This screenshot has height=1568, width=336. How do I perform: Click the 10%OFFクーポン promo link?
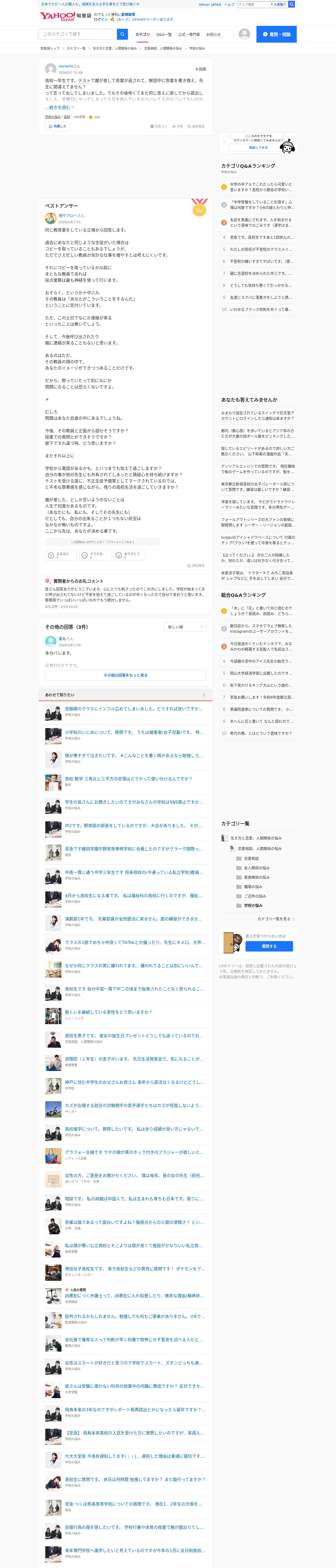[x=144, y=20]
